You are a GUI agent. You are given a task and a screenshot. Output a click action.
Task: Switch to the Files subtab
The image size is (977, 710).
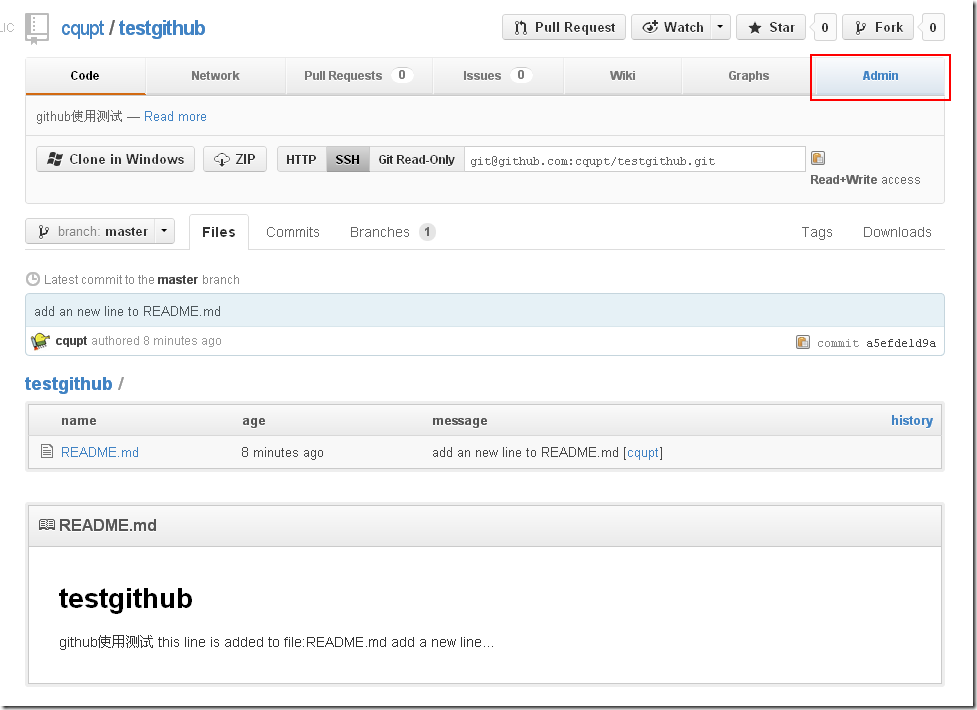(219, 232)
